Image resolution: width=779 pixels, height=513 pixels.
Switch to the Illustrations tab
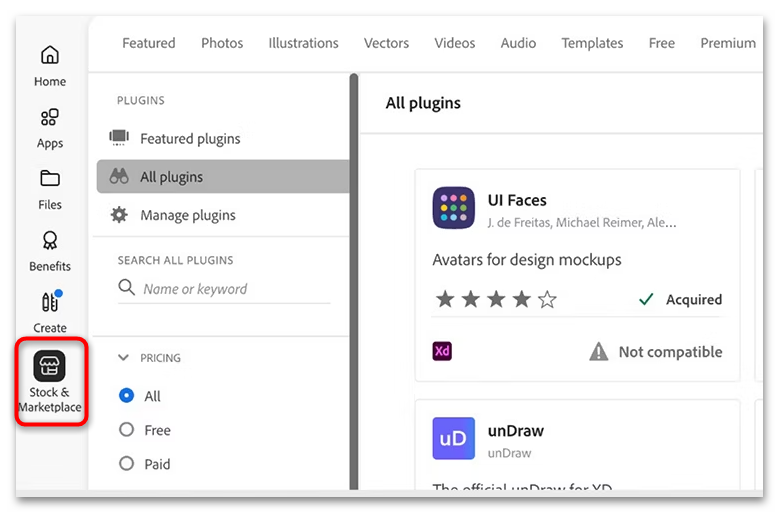pos(303,43)
